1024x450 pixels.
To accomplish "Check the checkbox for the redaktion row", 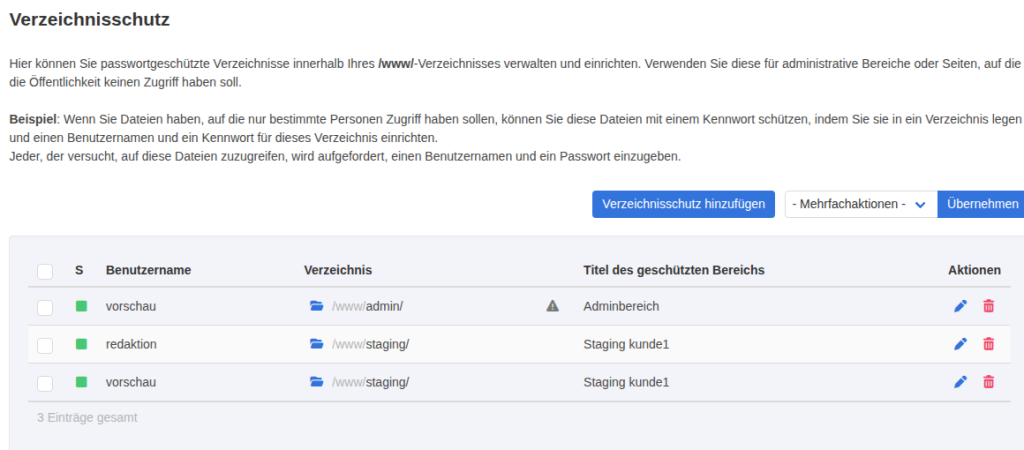I will click(x=45, y=345).
